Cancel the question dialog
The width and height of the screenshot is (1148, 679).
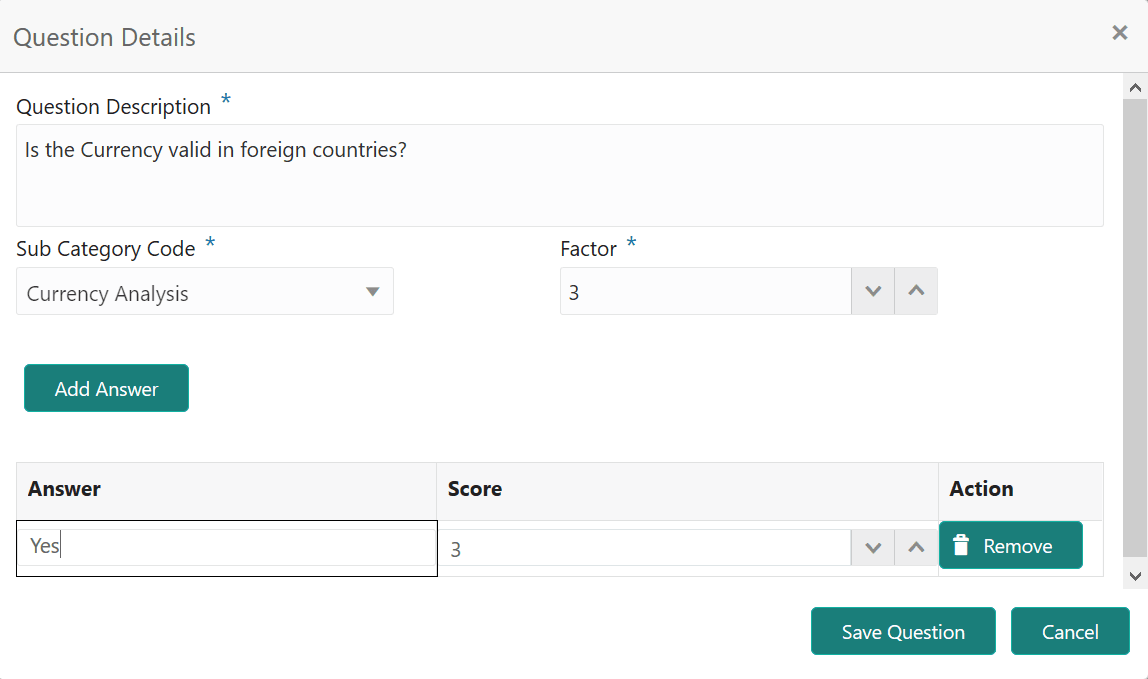pyautogui.click(x=1070, y=631)
